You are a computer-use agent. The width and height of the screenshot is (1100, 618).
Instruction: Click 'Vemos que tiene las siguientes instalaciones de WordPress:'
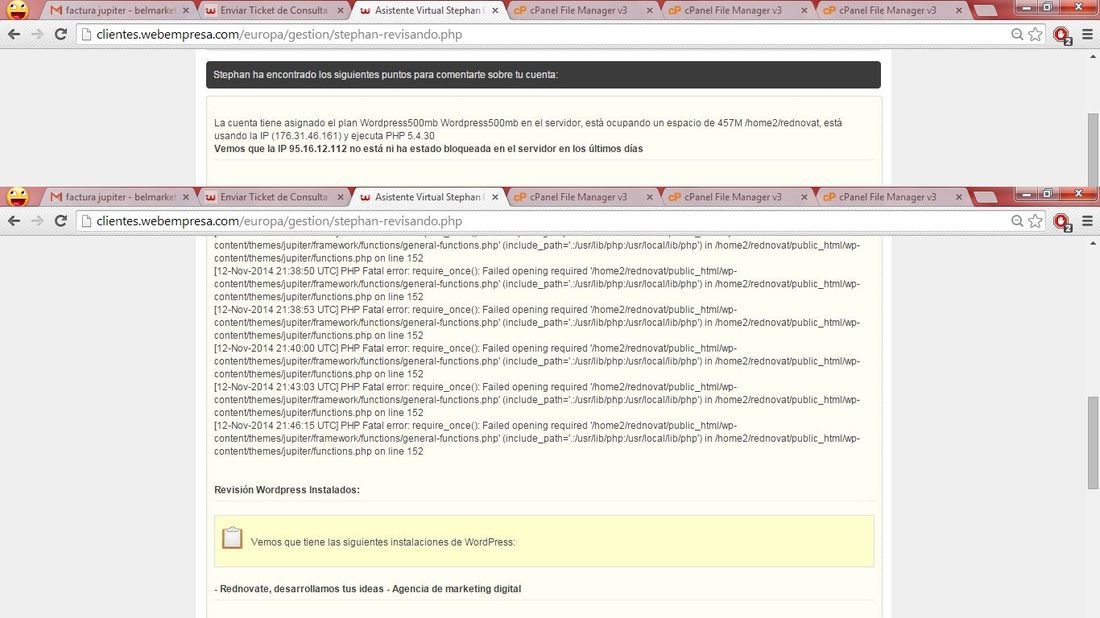click(x=382, y=542)
